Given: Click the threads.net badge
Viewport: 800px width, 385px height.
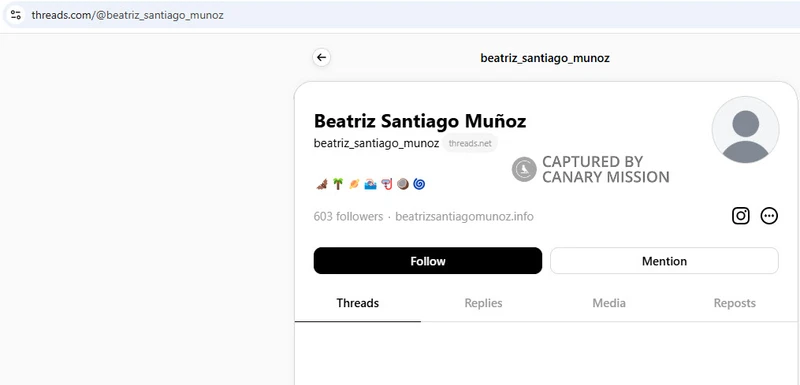Looking at the screenshot, I should pyautogui.click(x=470, y=143).
